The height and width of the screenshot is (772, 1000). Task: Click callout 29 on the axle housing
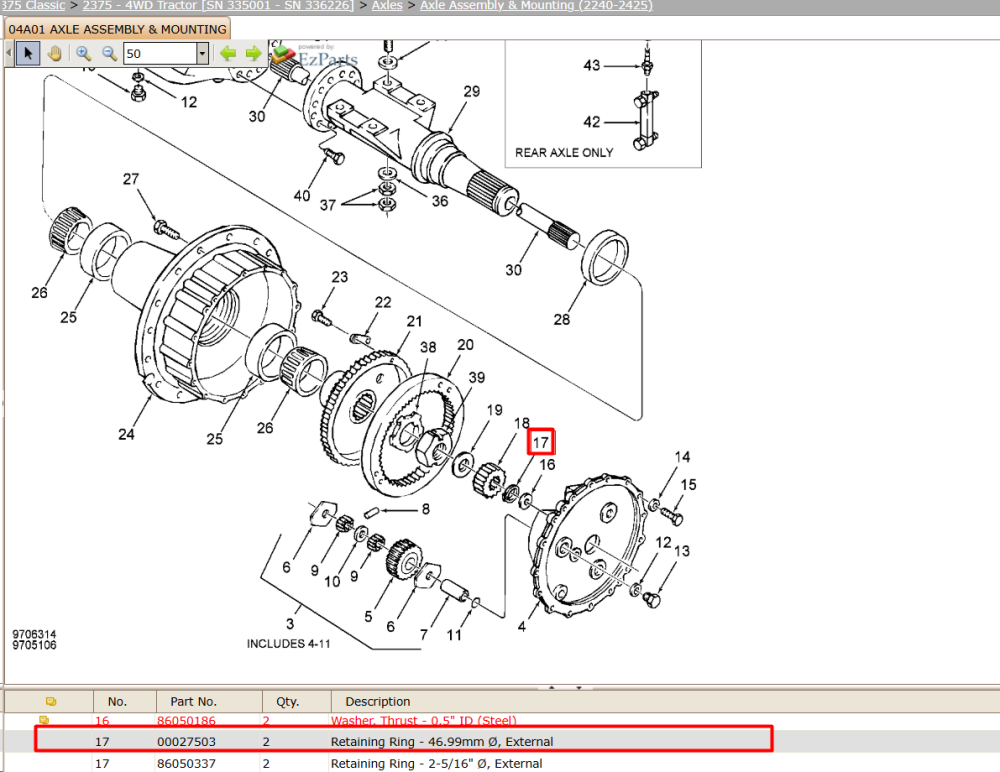[x=471, y=91]
